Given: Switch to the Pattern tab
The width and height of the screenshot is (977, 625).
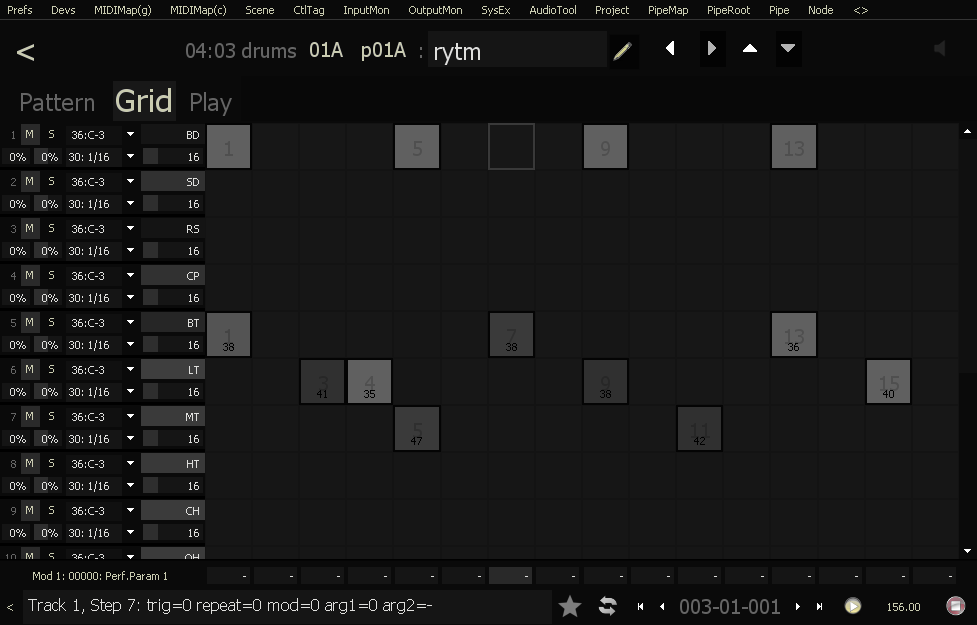Looking at the screenshot, I should pos(57,103).
